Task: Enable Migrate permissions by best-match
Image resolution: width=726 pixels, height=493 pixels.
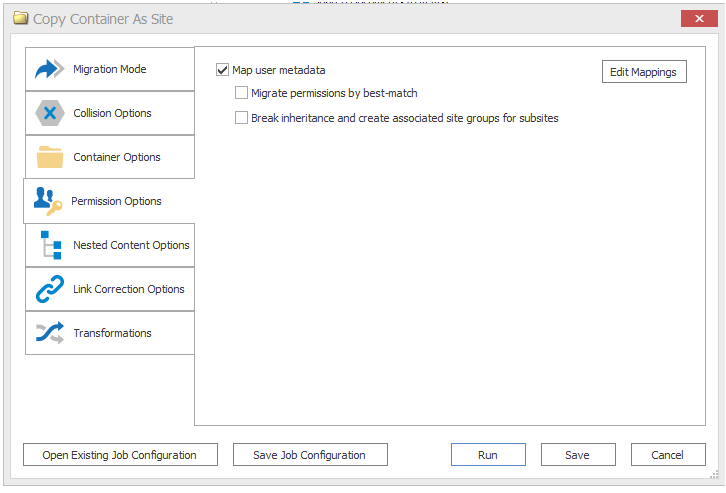Action: (x=241, y=93)
